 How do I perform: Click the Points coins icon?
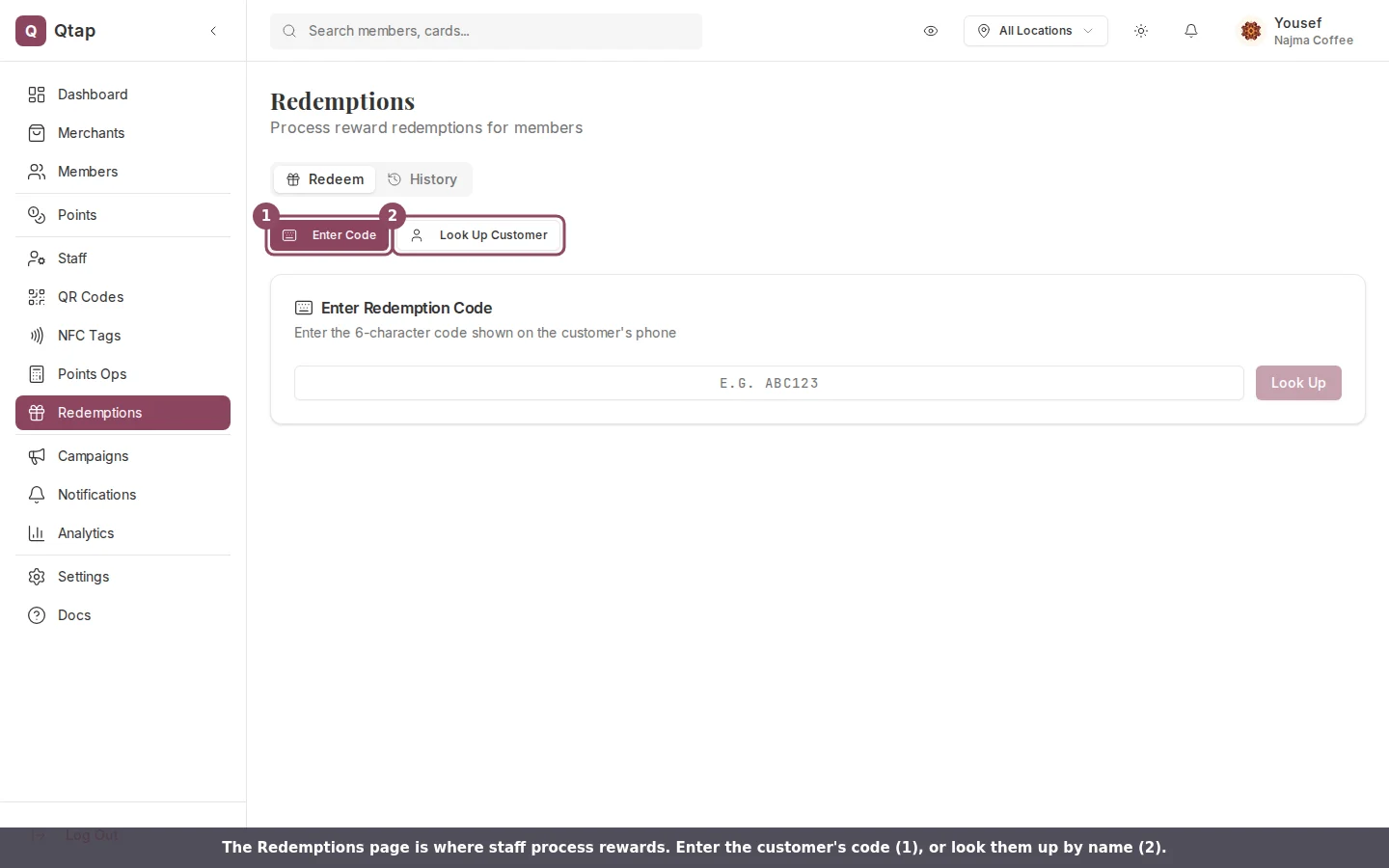37,215
